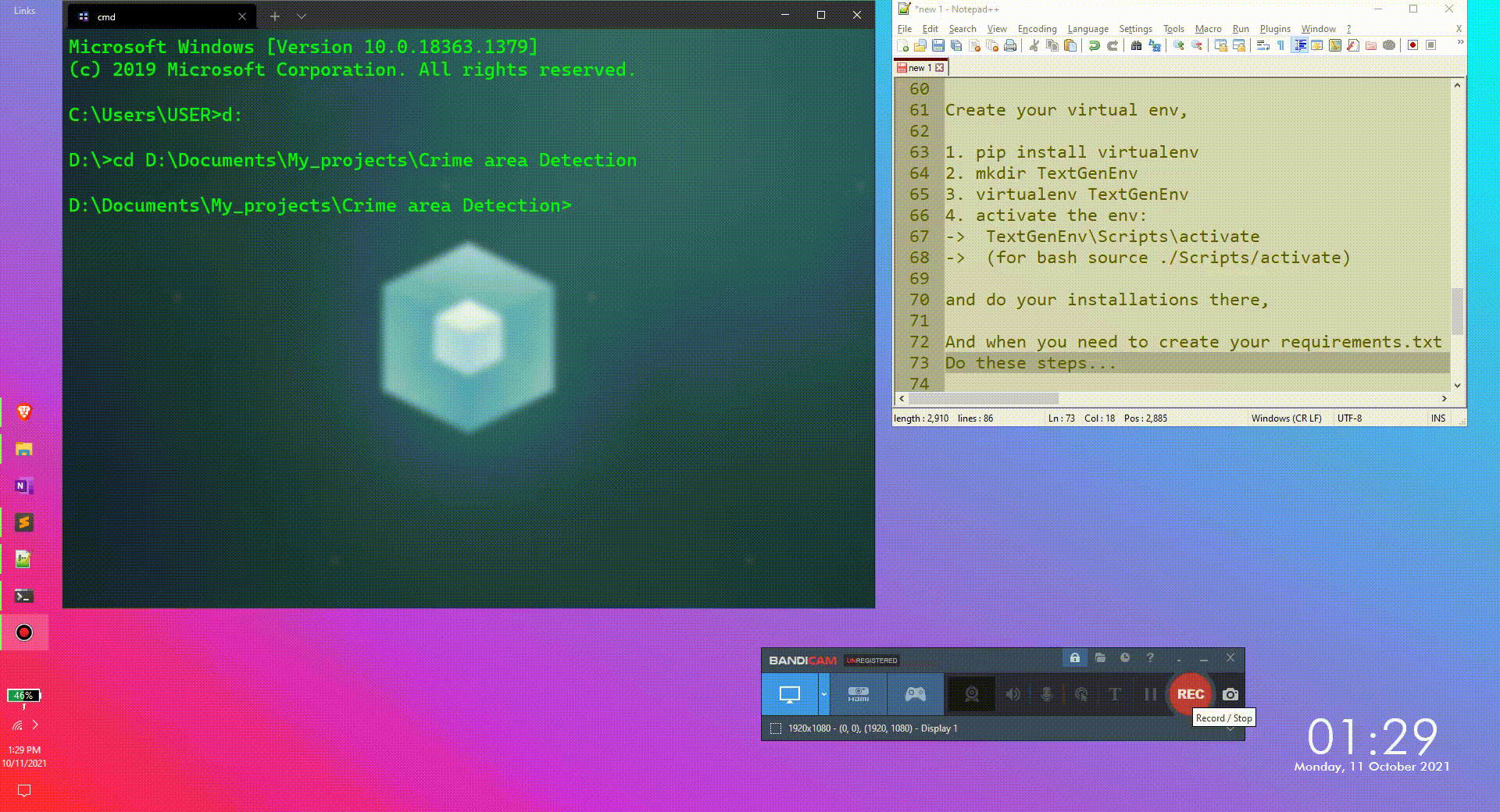Close the new 1 tab in Notepad++
This screenshot has width=1500, height=812.
click(x=940, y=68)
